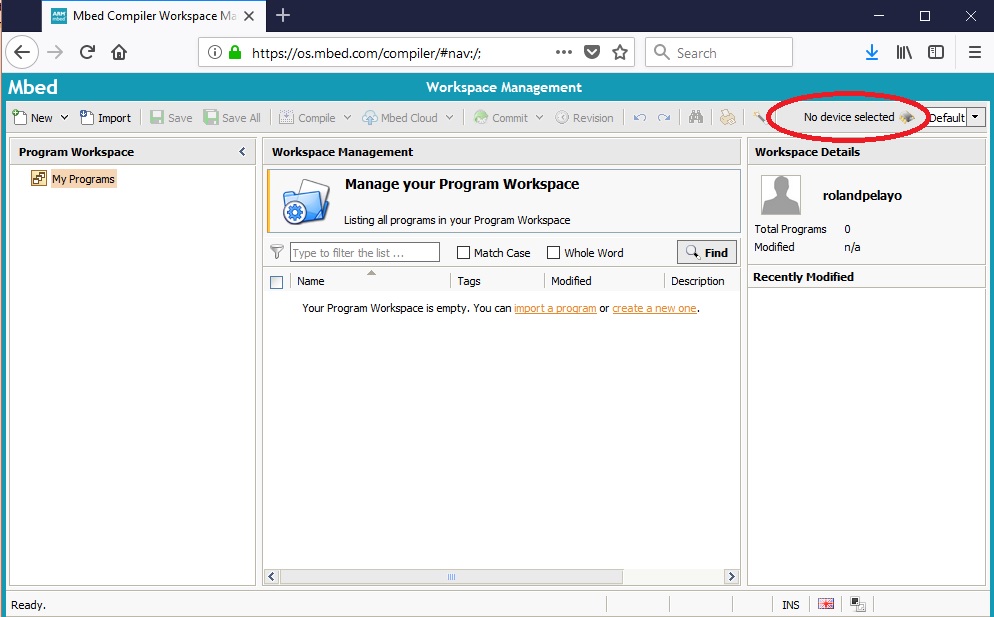Viewport: 994px width, 617px height.
Task: Click the browser home icon
Action: [119, 52]
